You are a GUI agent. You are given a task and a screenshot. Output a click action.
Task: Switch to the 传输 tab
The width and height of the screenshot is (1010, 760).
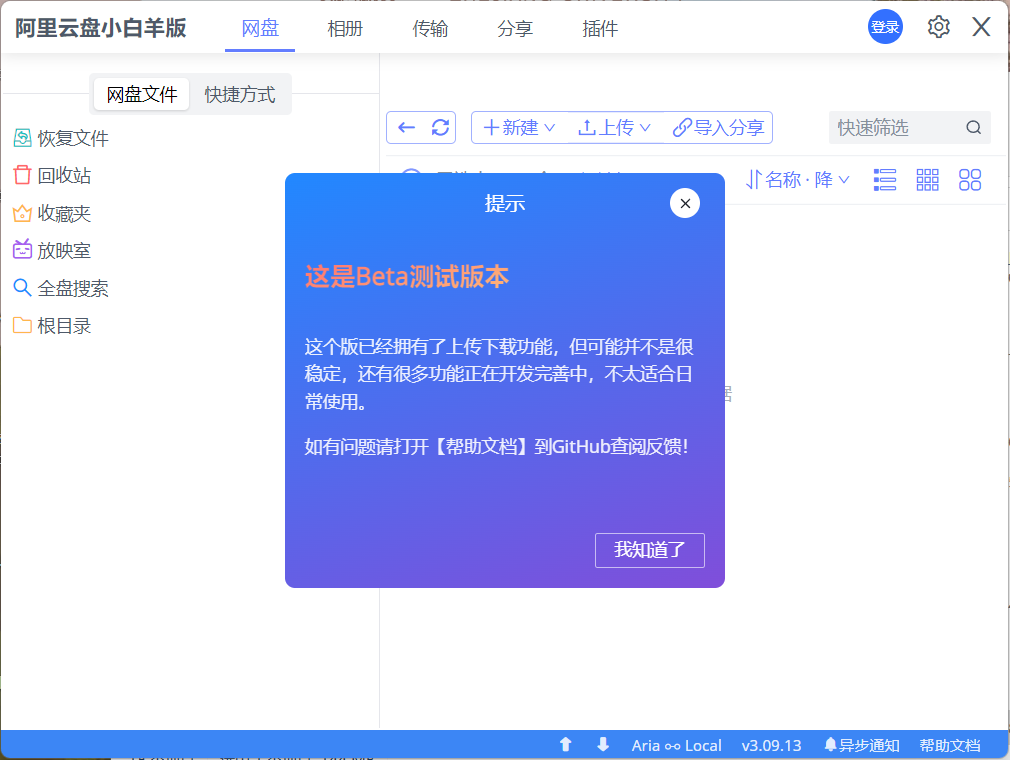click(x=430, y=29)
